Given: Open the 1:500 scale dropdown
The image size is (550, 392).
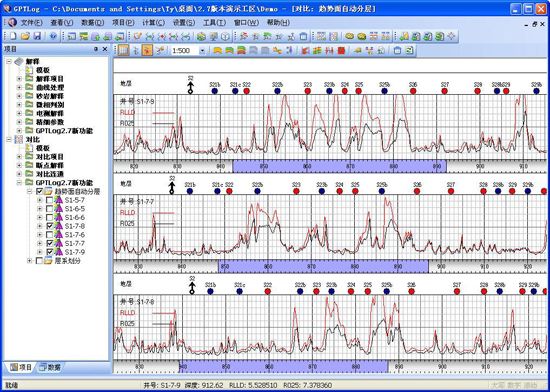Looking at the screenshot, I should pyautogui.click(x=202, y=51).
